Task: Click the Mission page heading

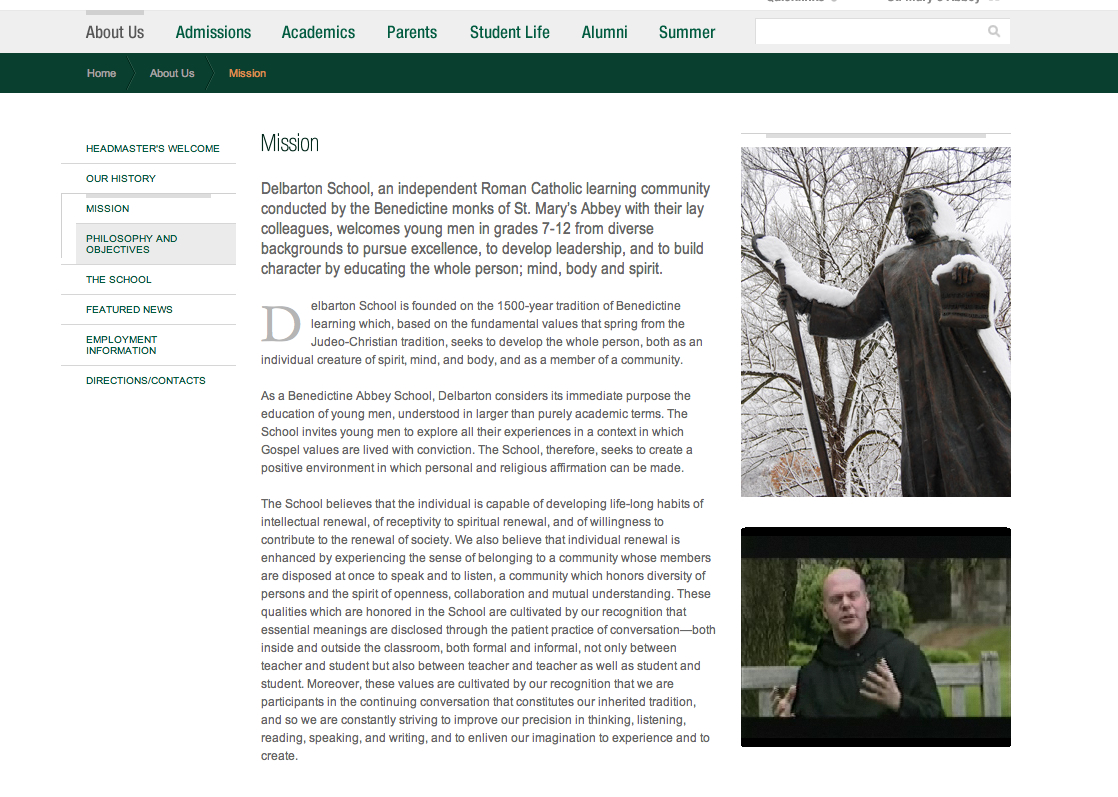Action: [x=289, y=143]
